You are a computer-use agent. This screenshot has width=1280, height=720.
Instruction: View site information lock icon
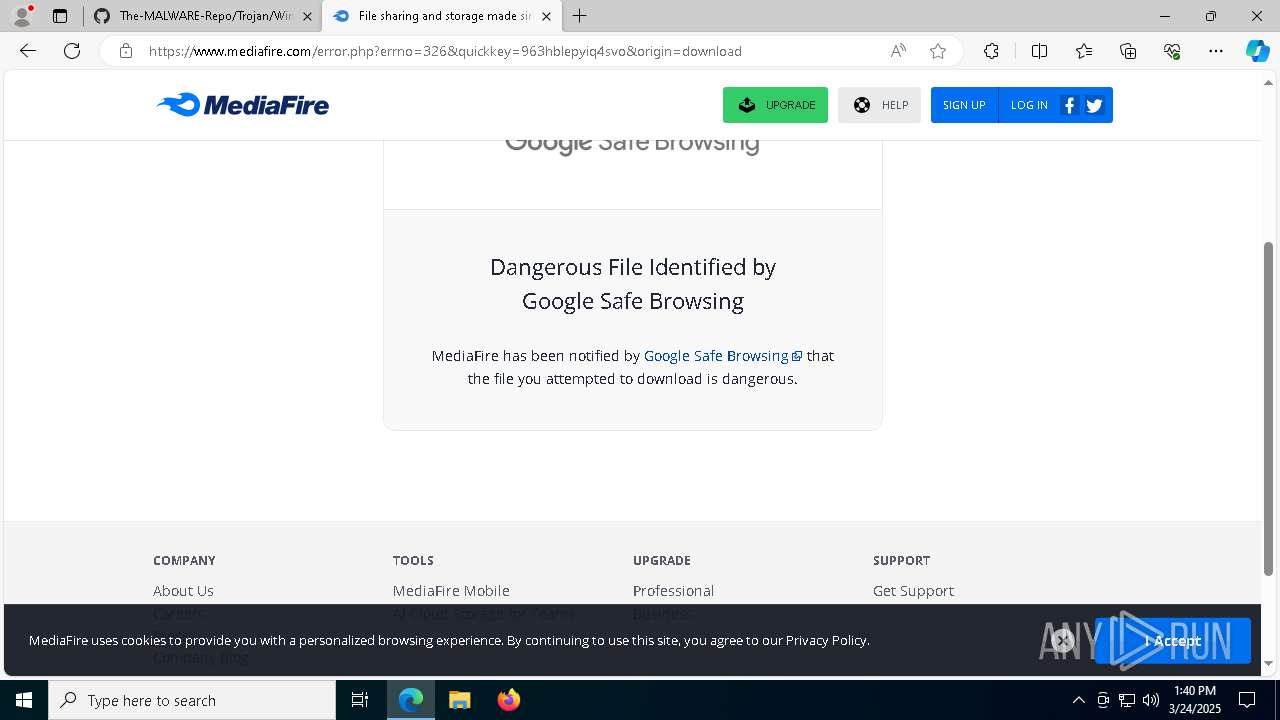(126, 51)
